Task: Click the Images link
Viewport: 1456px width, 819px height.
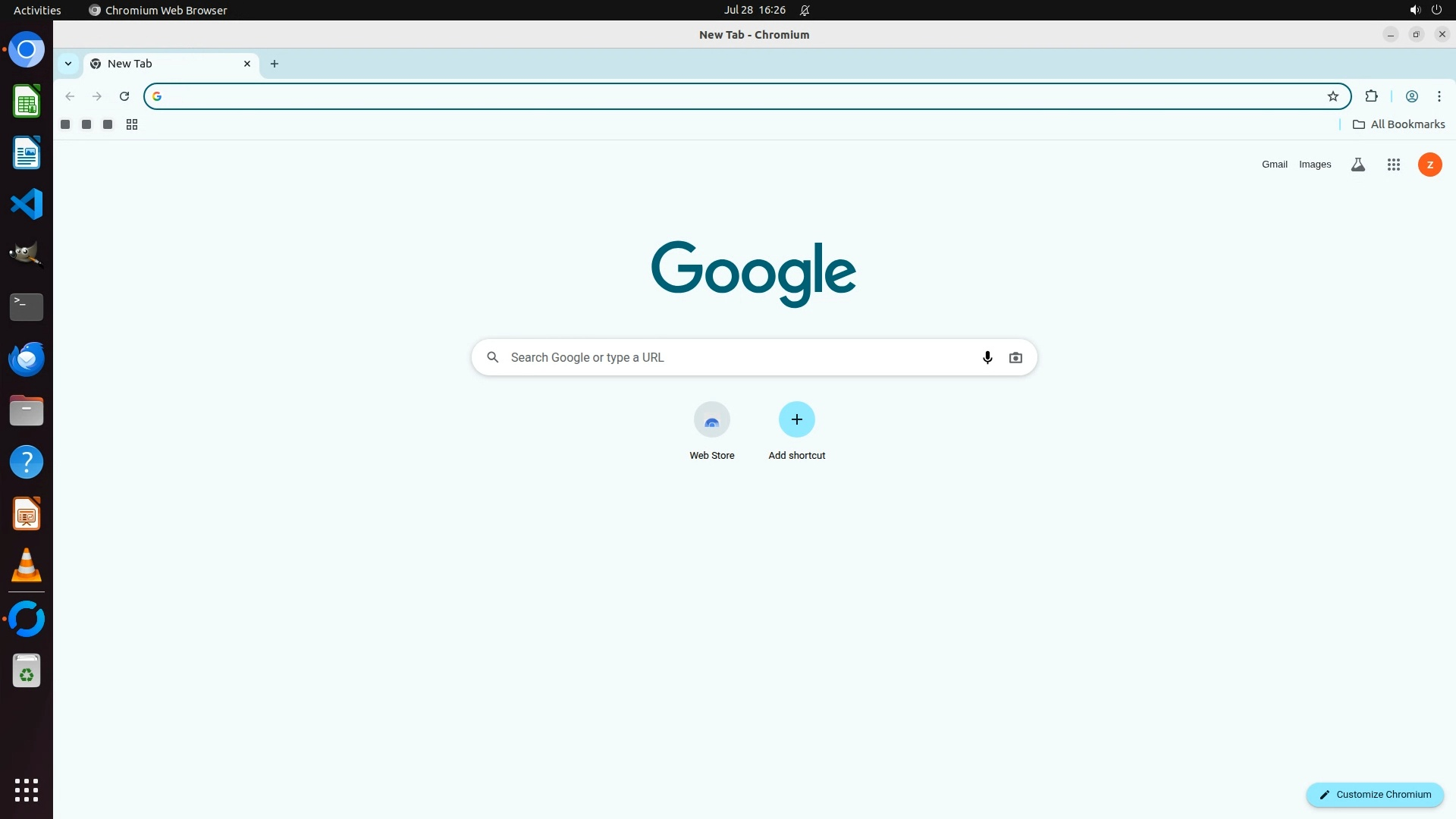Action: pos(1314,165)
